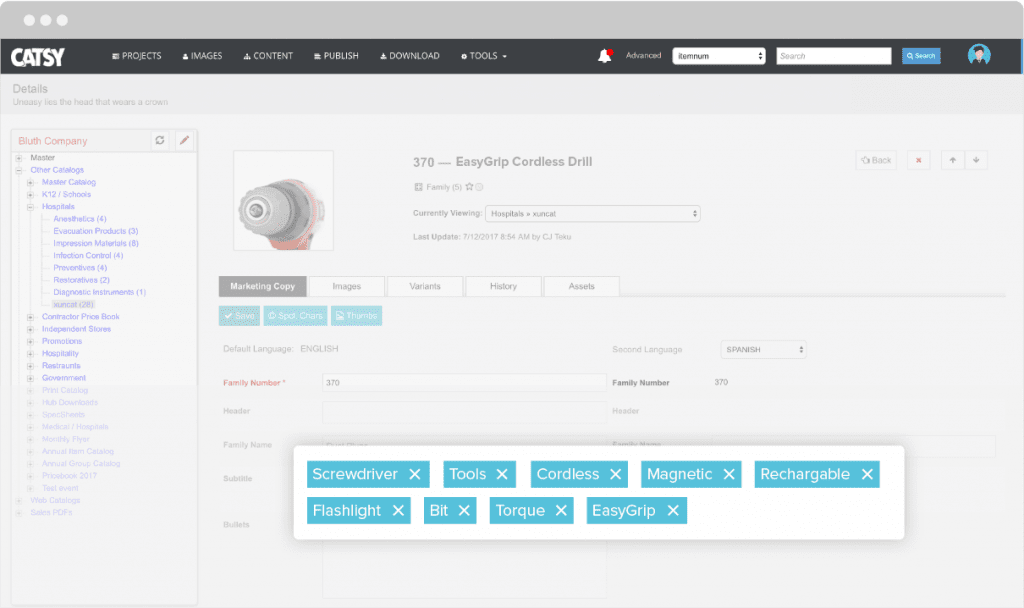Open the PROJECTS menu
This screenshot has height=608, width=1024.
coord(136,56)
